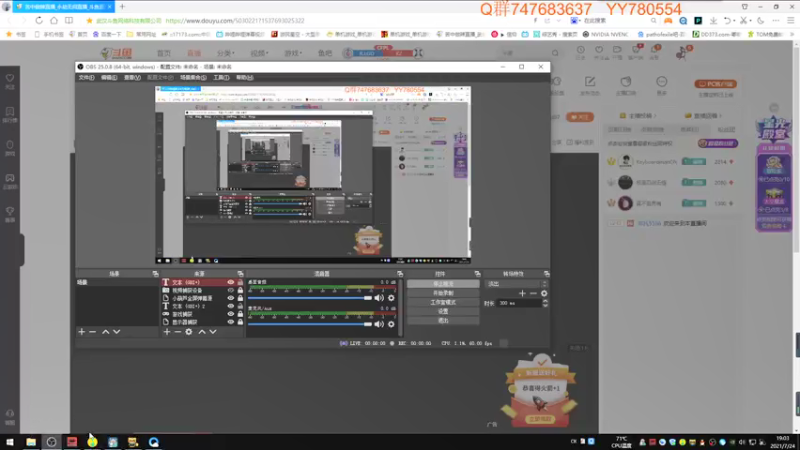The width and height of the screenshot is (800, 450).
Task: Move the selected source down
Action: click(213, 332)
